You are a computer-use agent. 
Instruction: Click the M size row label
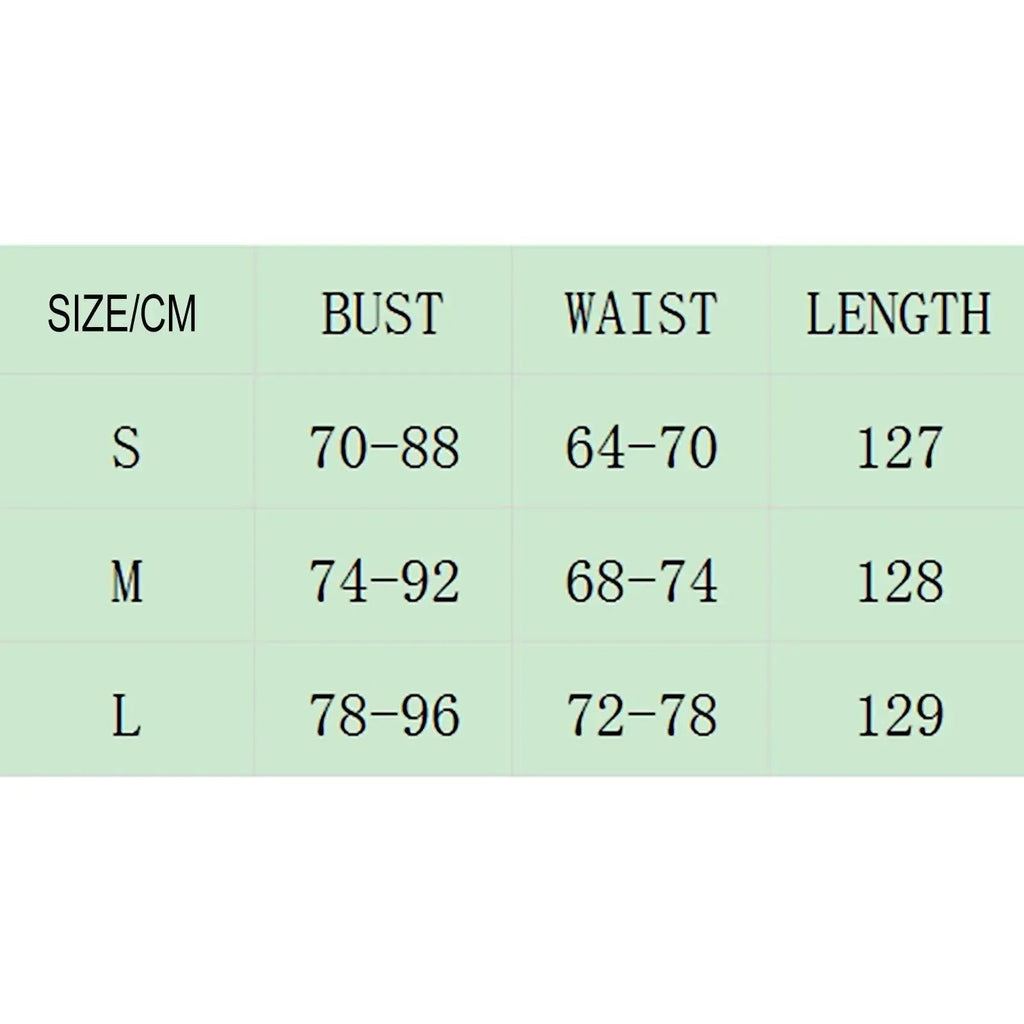(x=126, y=581)
